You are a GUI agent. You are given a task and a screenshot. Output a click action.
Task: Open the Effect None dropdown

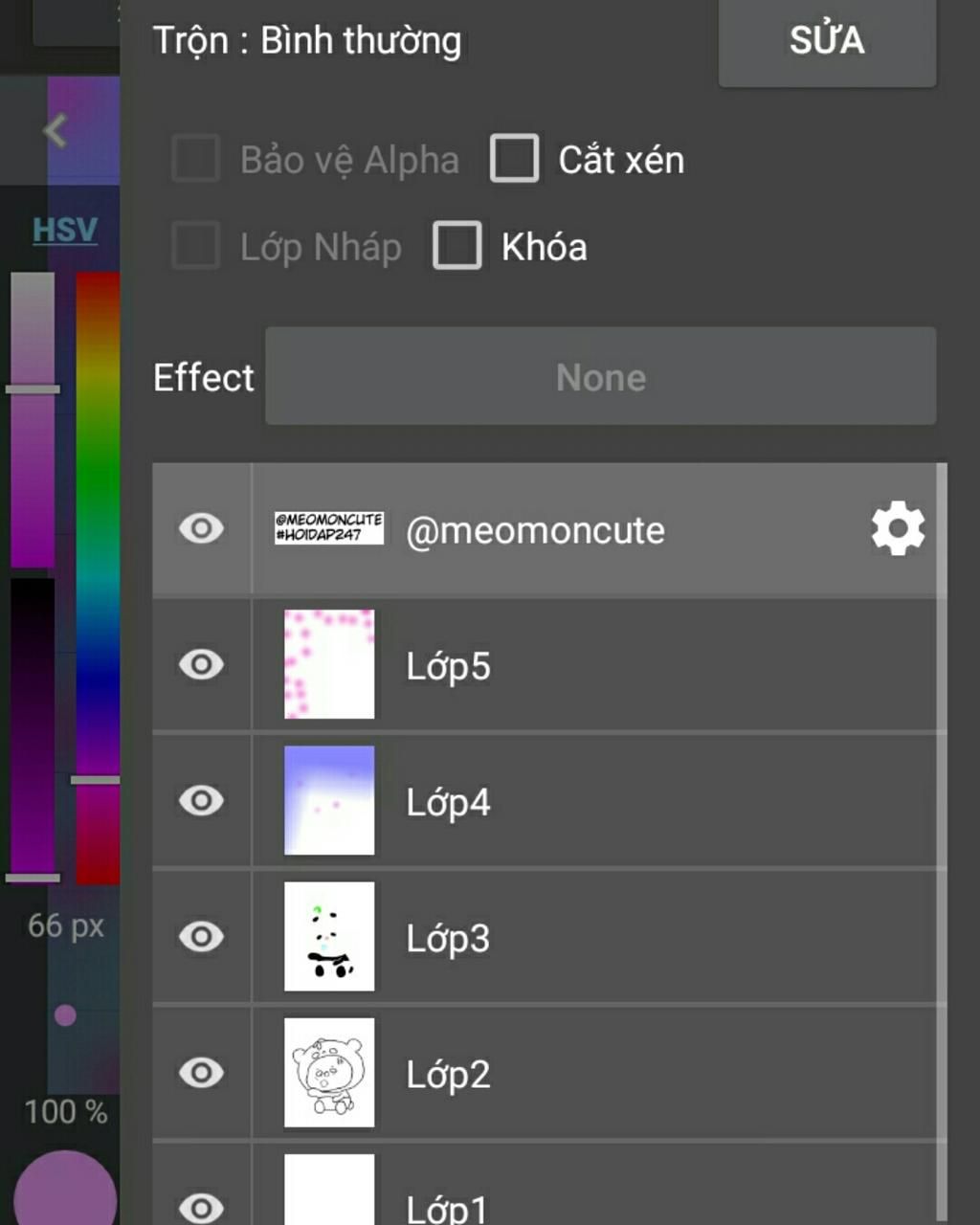click(x=600, y=376)
